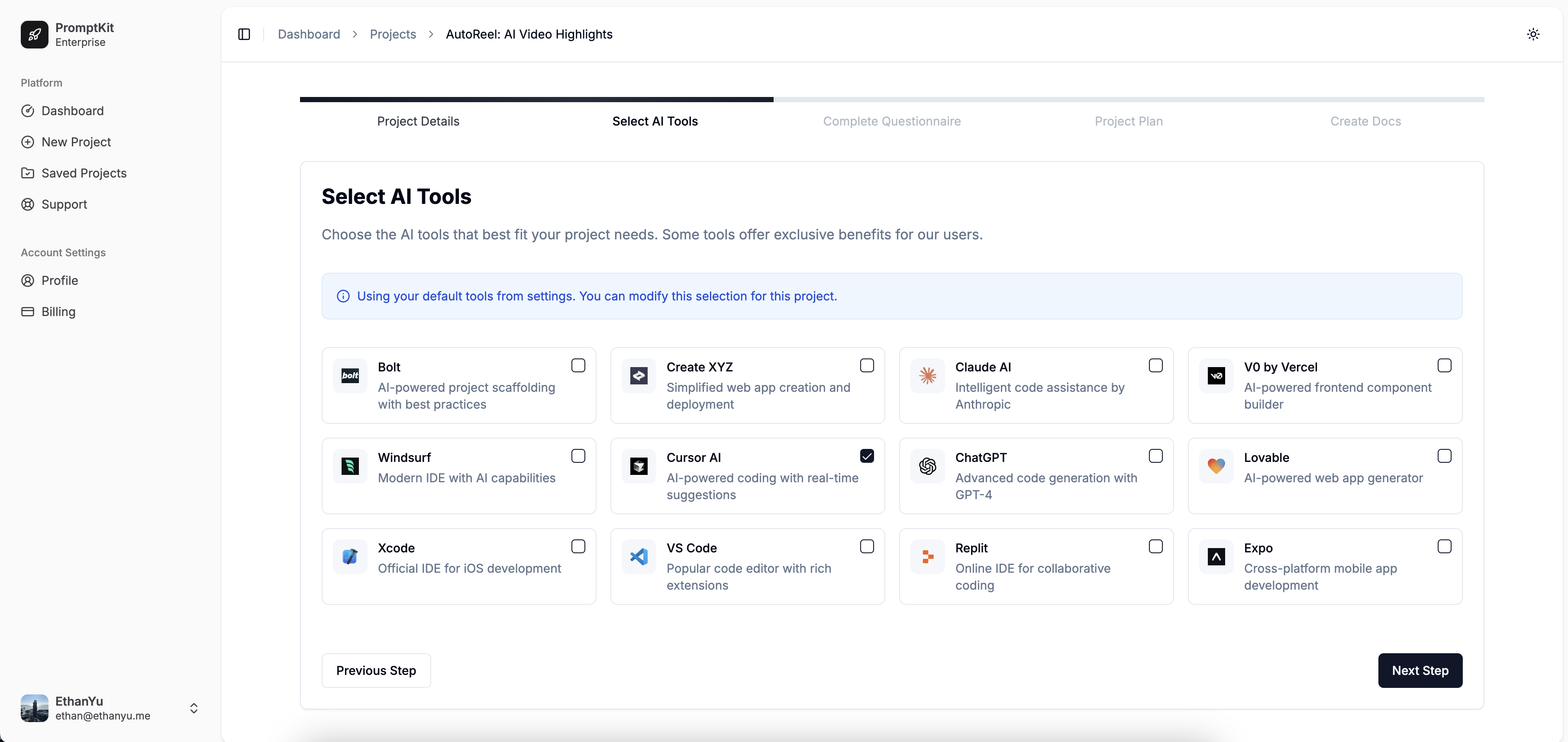Click the Bolt logo icon

click(350, 376)
